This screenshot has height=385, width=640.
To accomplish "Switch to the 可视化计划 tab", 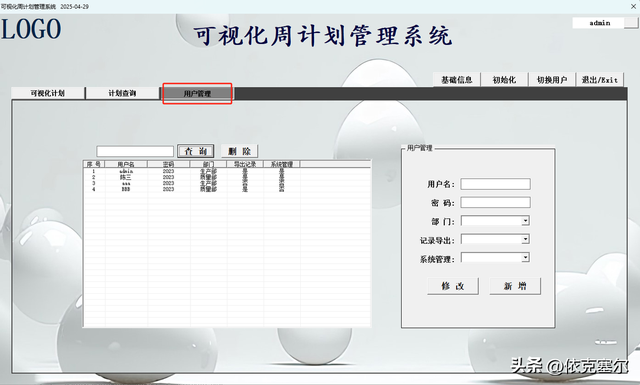I will (x=48, y=93).
